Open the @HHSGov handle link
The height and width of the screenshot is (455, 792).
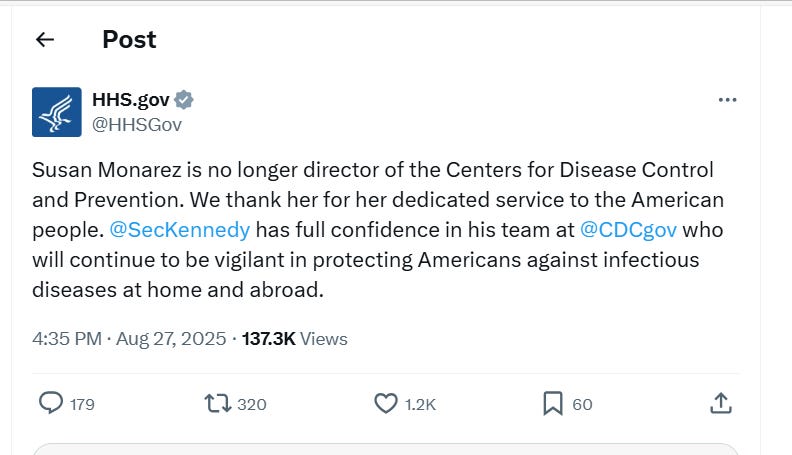click(137, 124)
